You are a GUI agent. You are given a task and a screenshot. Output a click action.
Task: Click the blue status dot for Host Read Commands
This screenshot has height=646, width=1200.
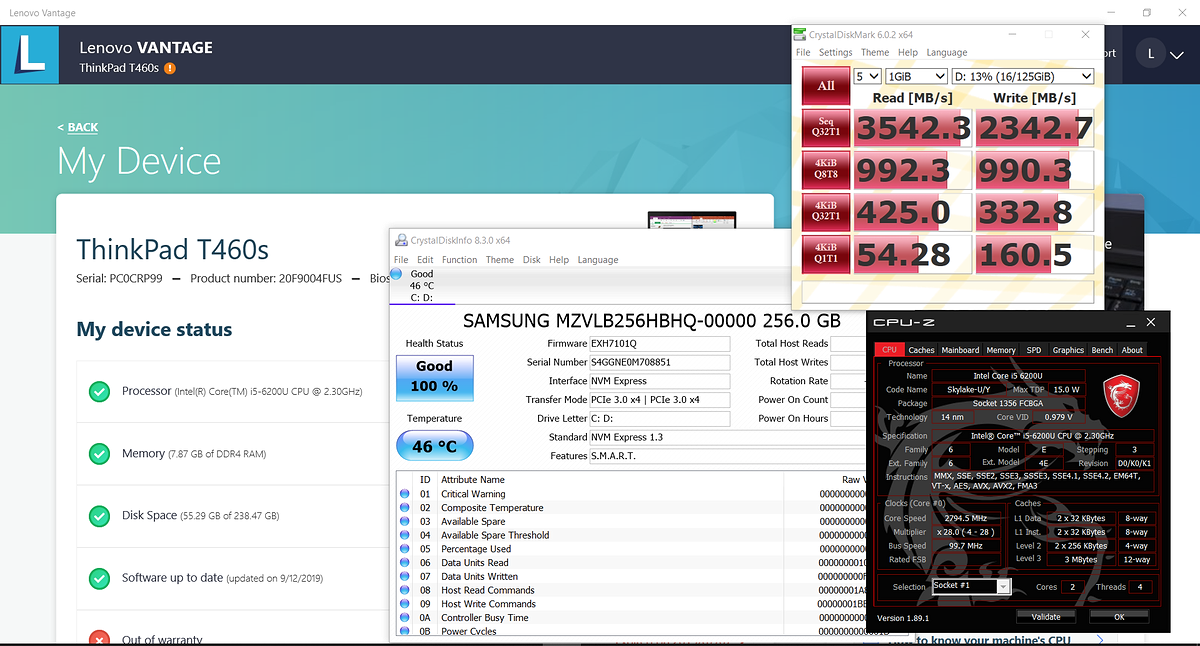(405, 590)
